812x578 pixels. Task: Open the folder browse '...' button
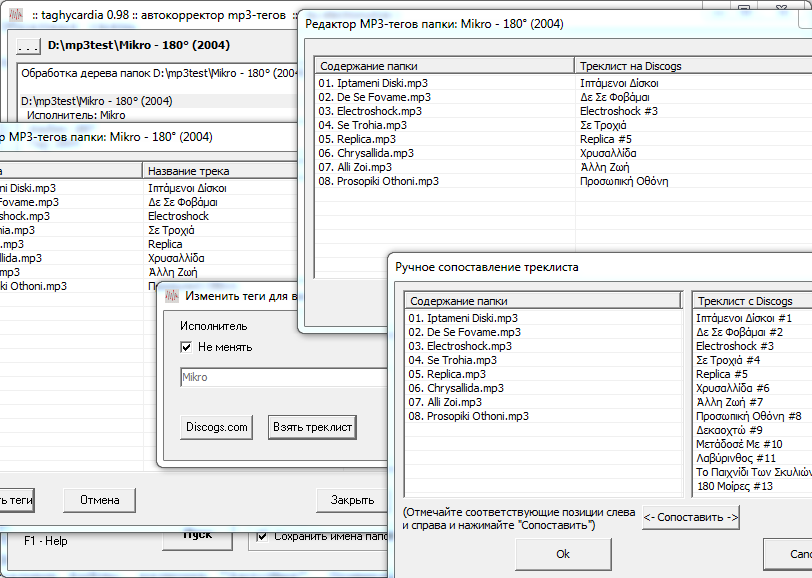(x=28, y=46)
